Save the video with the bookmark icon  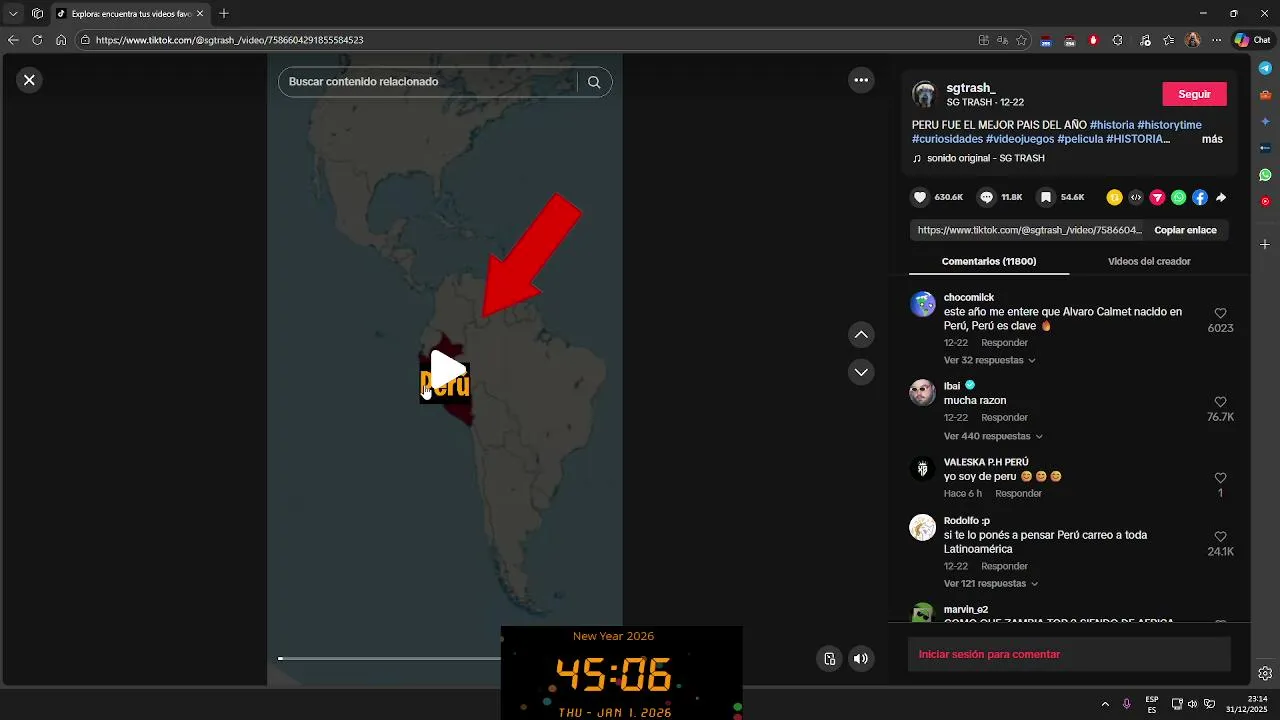tap(1045, 197)
